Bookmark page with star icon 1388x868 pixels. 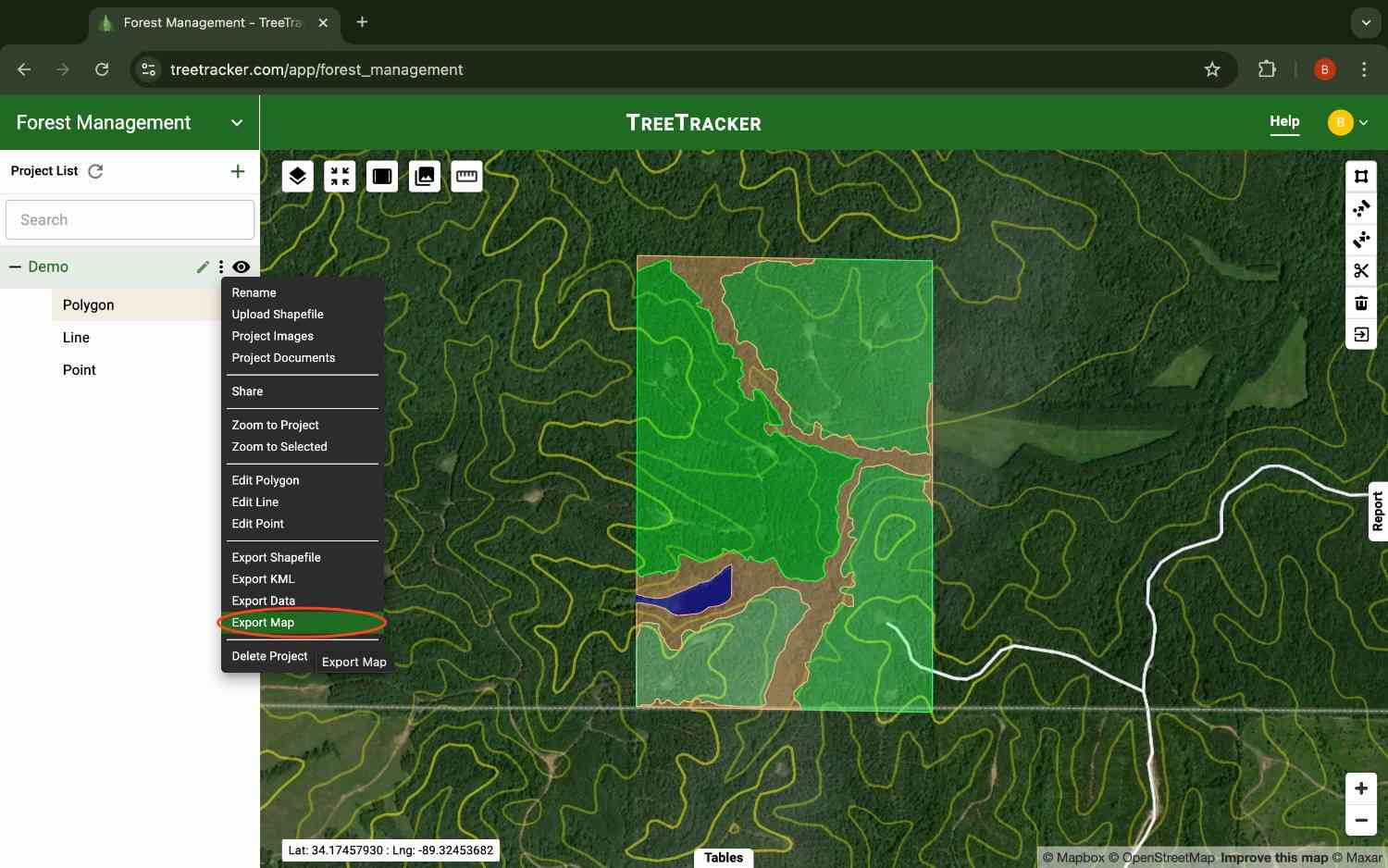(x=1212, y=69)
